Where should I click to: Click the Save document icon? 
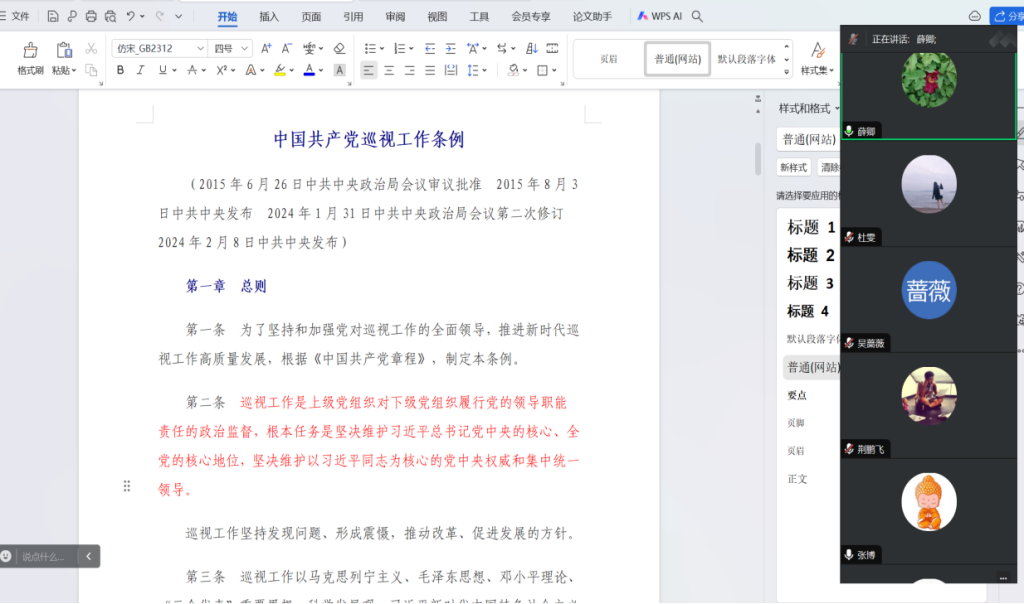point(53,16)
